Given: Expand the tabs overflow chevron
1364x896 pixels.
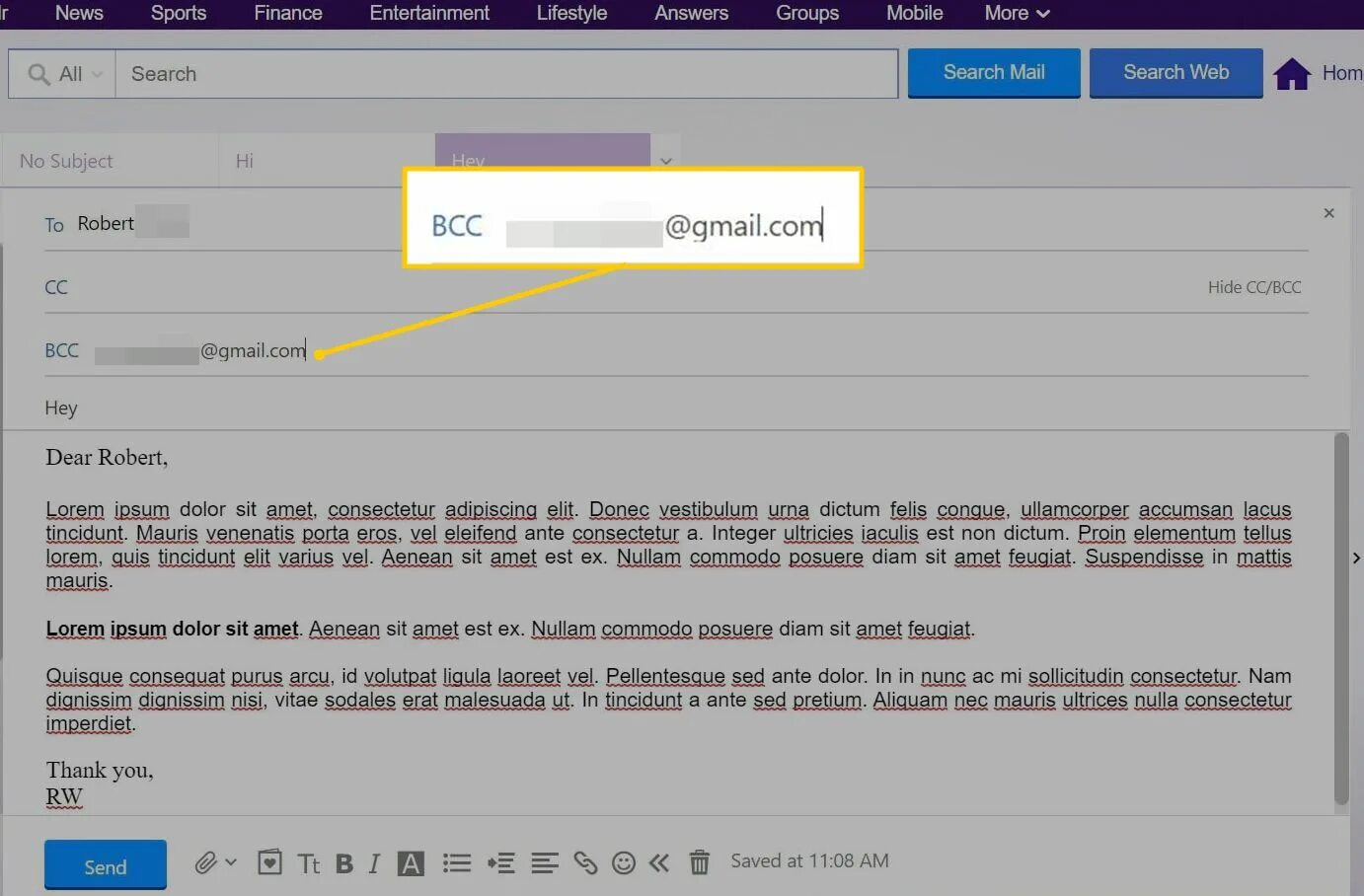Looking at the screenshot, I should click(x=666, y=161).
